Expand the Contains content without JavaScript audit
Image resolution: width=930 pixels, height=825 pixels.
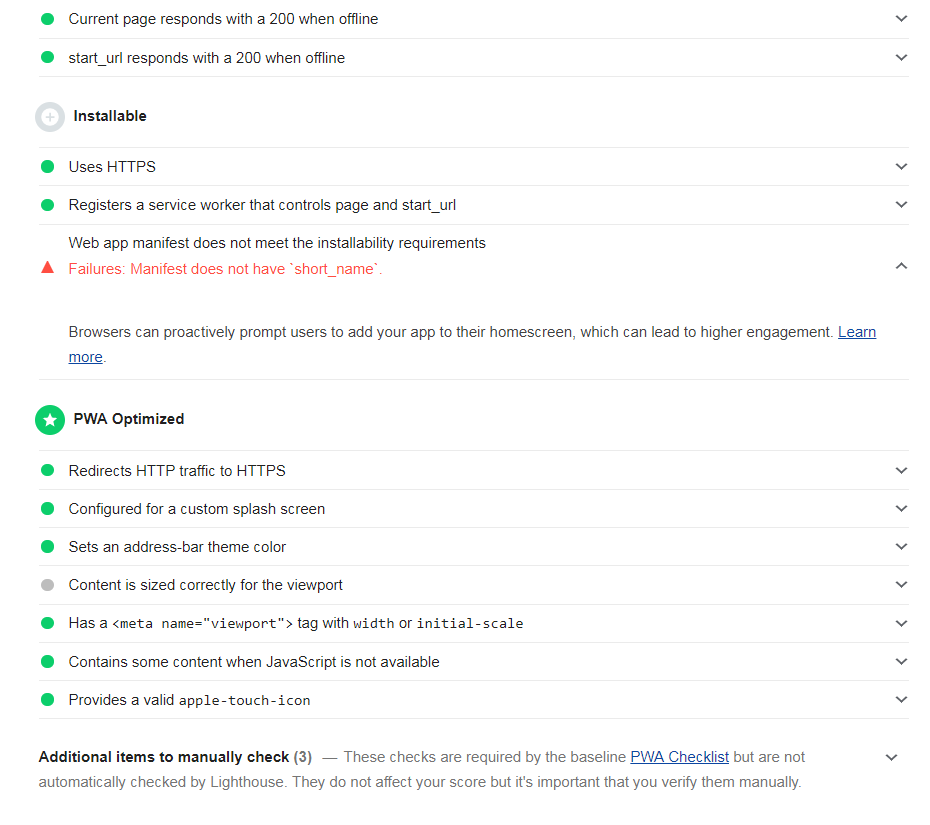click(901, 661)
